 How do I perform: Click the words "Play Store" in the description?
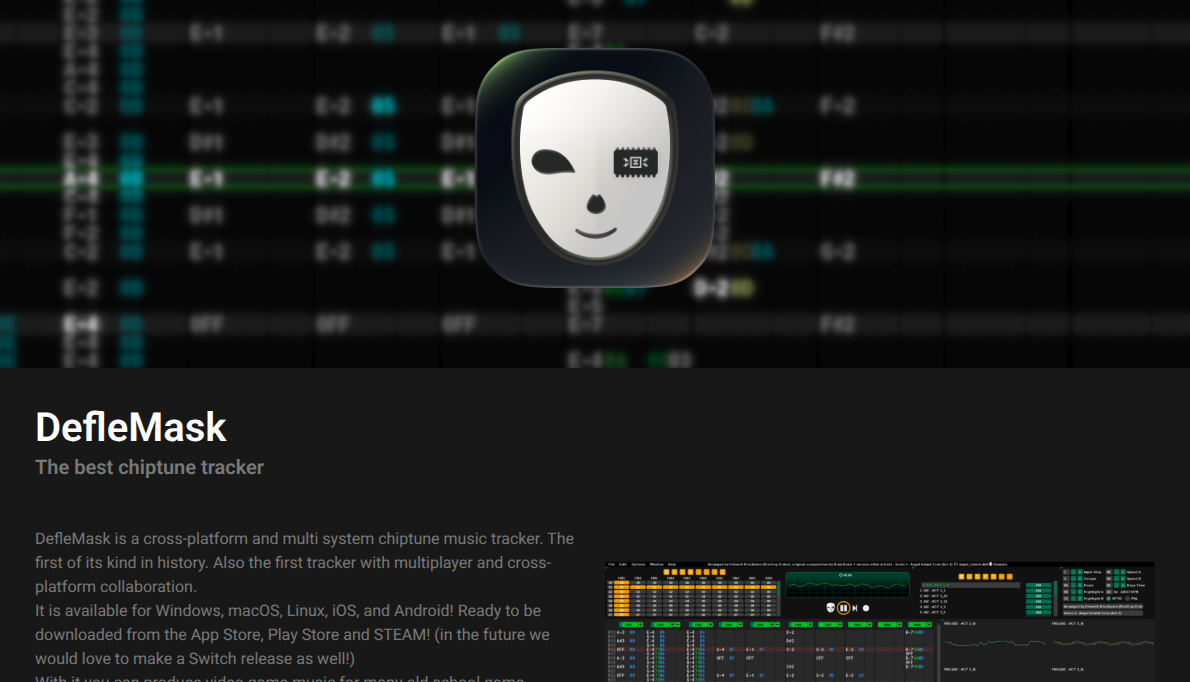304,635
